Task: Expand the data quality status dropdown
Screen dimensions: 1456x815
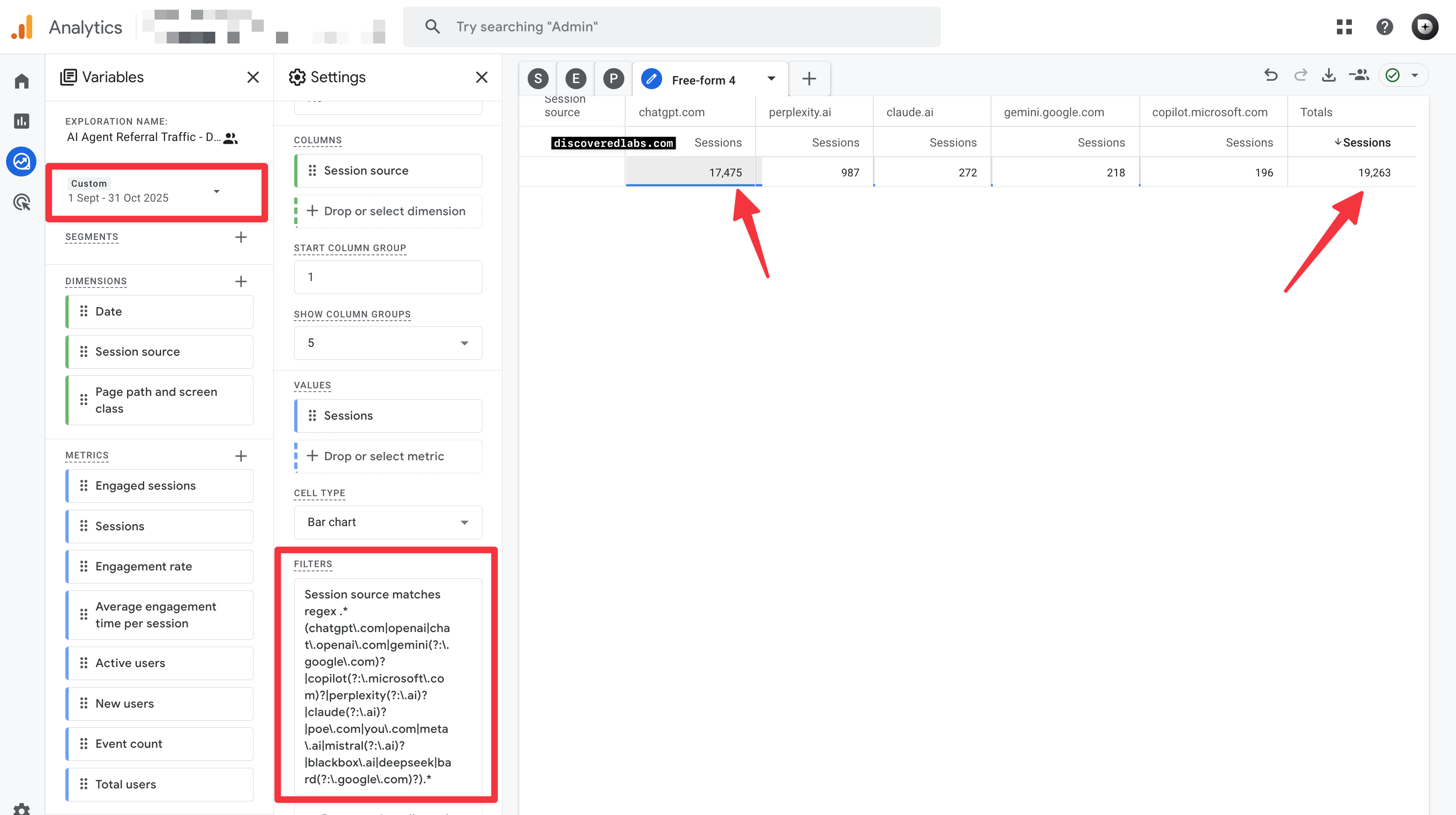Action: point(1414,75)
